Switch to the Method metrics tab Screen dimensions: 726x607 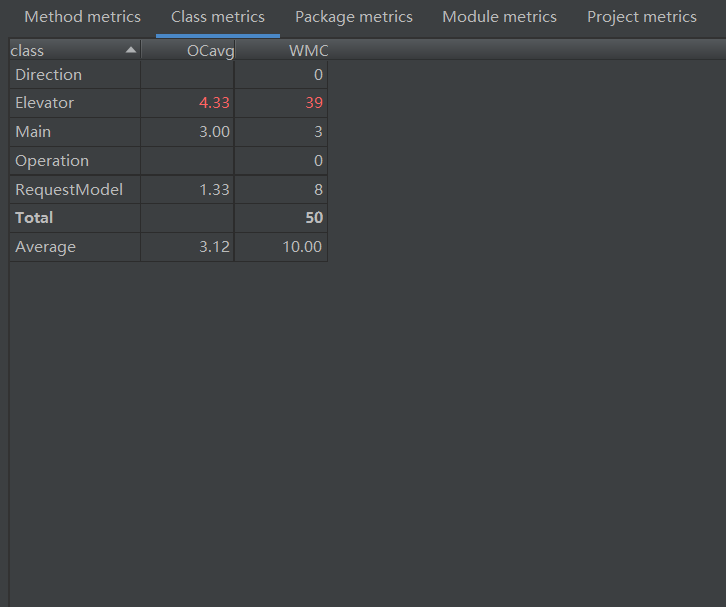[82, 17]
